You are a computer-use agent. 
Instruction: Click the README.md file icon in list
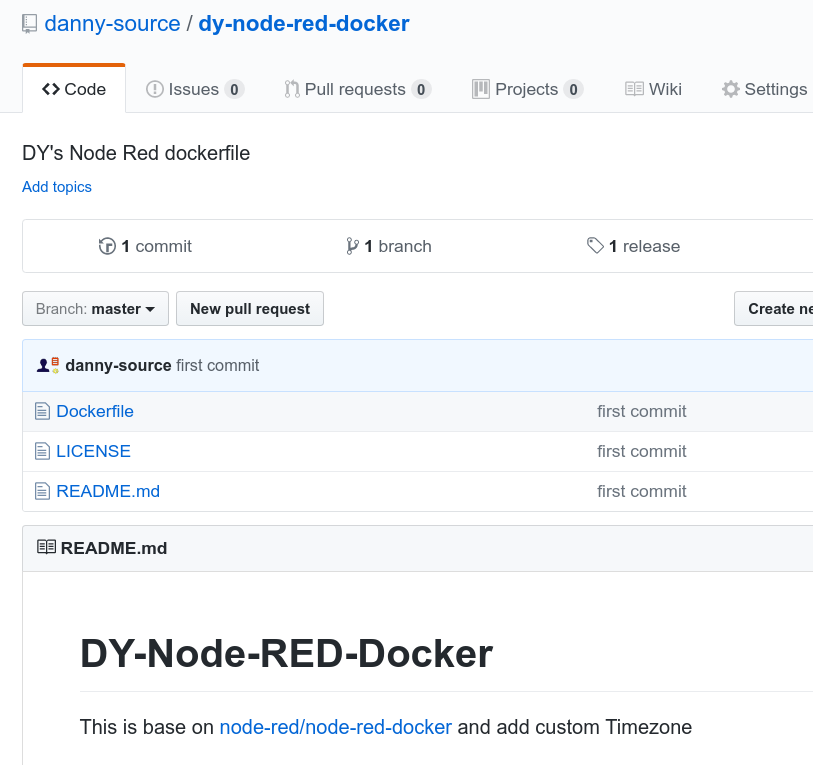pos(42,491)
